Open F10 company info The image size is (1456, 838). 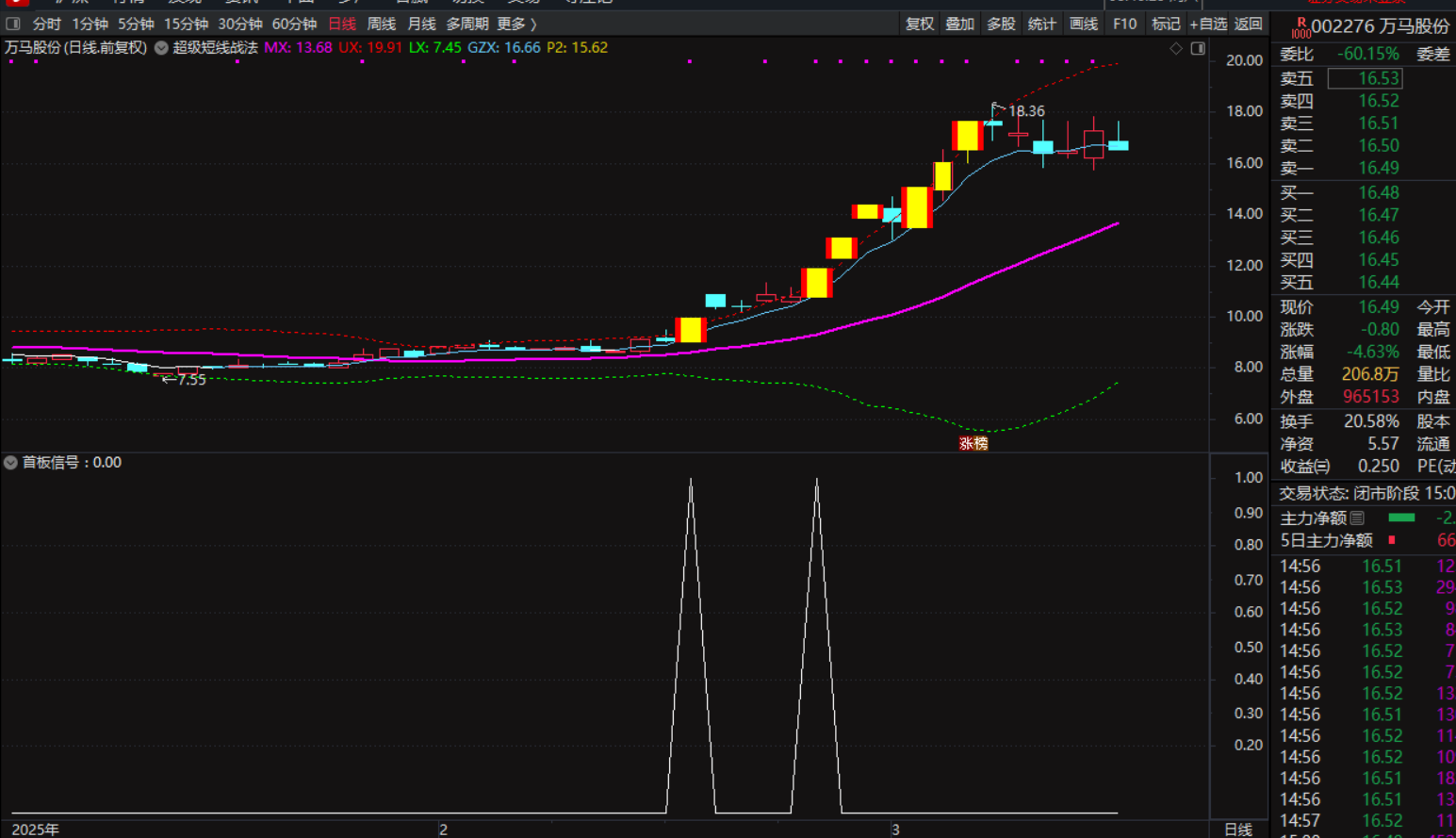(1124, 24)
